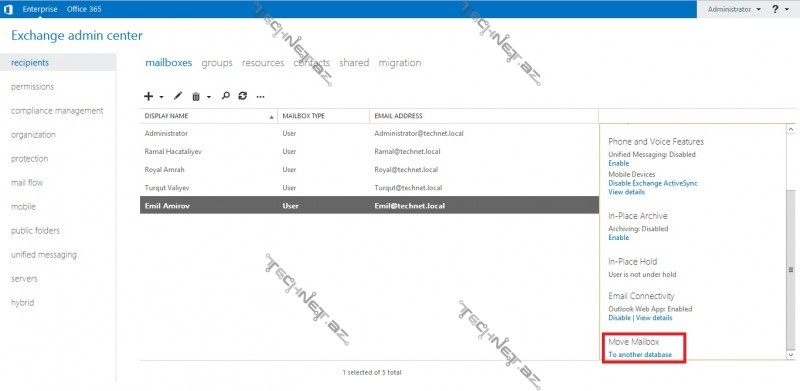Open the mail flow section

(x=27, y=183)
